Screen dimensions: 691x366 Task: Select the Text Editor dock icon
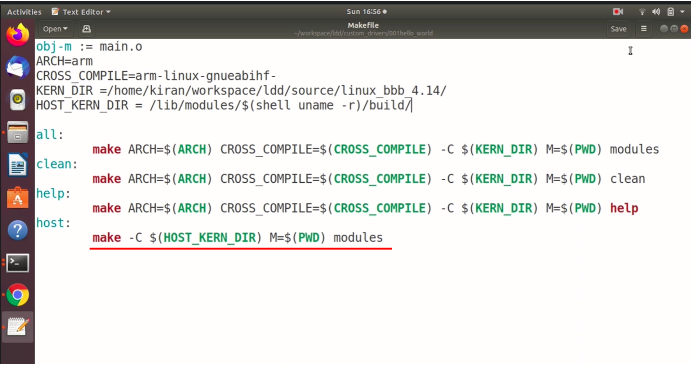18,327
